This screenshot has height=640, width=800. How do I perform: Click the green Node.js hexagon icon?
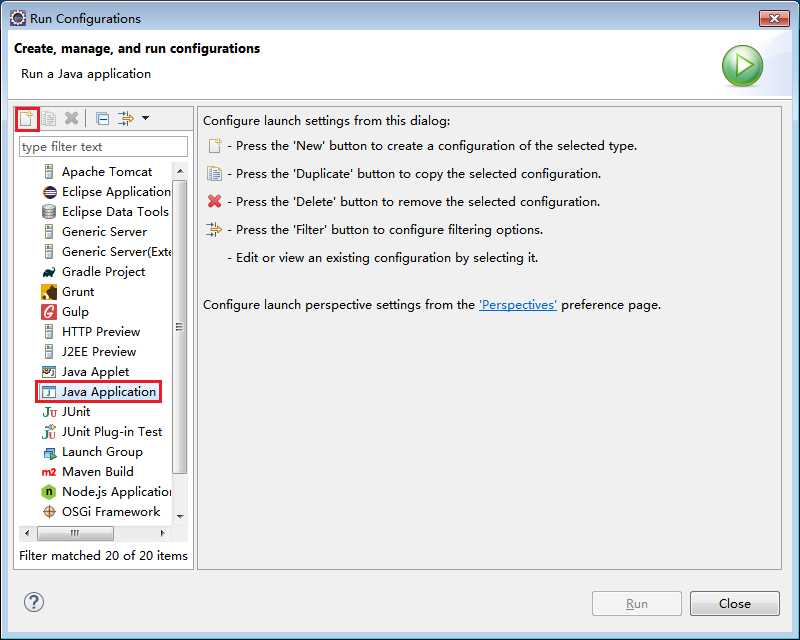tap(48, 492)
